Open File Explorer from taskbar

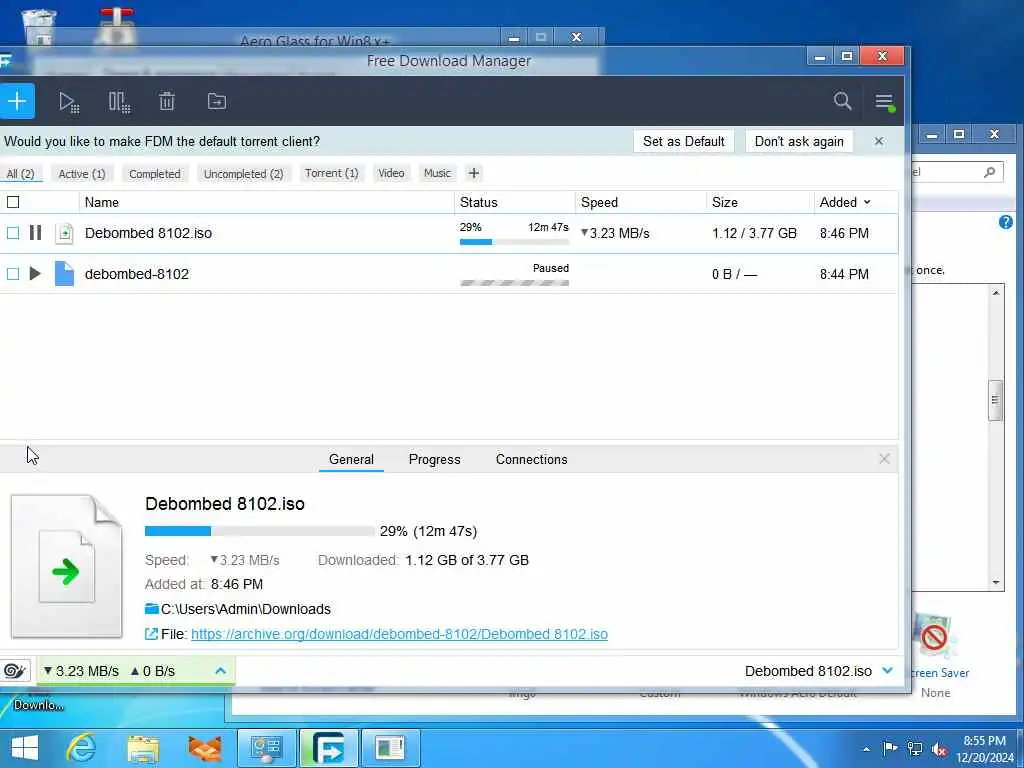[144, 748]
